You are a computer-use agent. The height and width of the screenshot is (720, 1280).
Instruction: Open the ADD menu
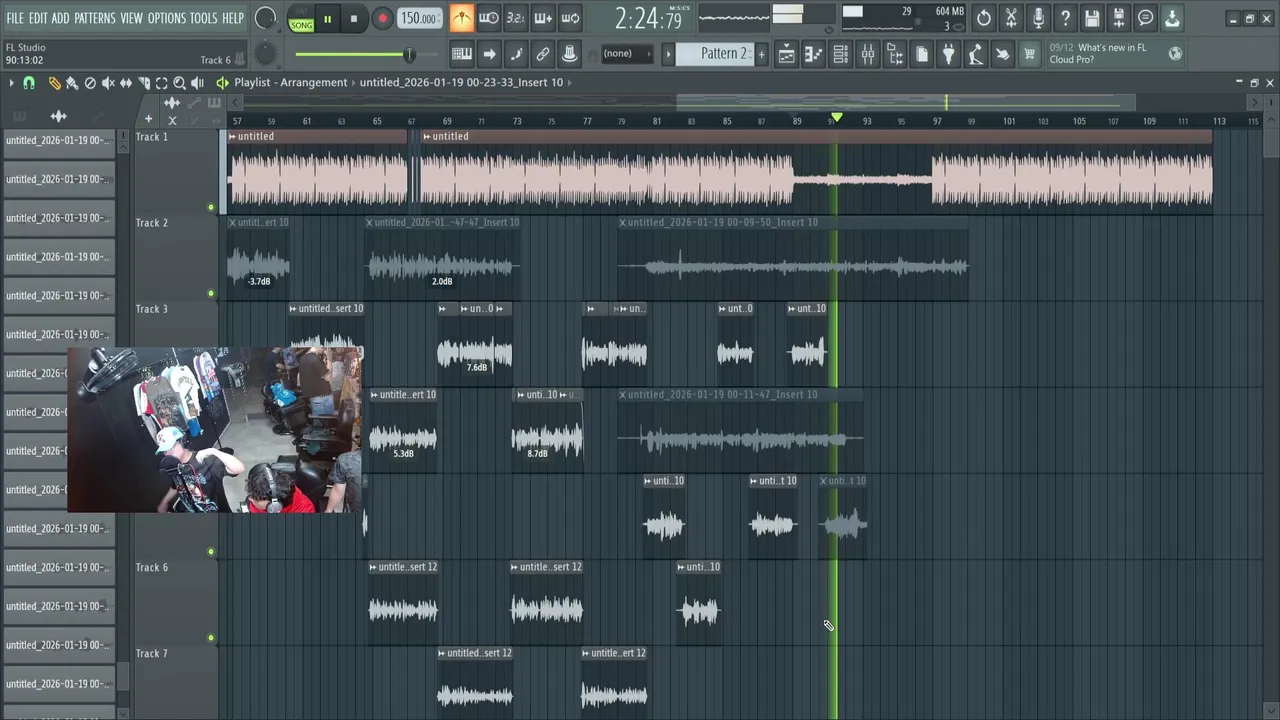(61, 18)
